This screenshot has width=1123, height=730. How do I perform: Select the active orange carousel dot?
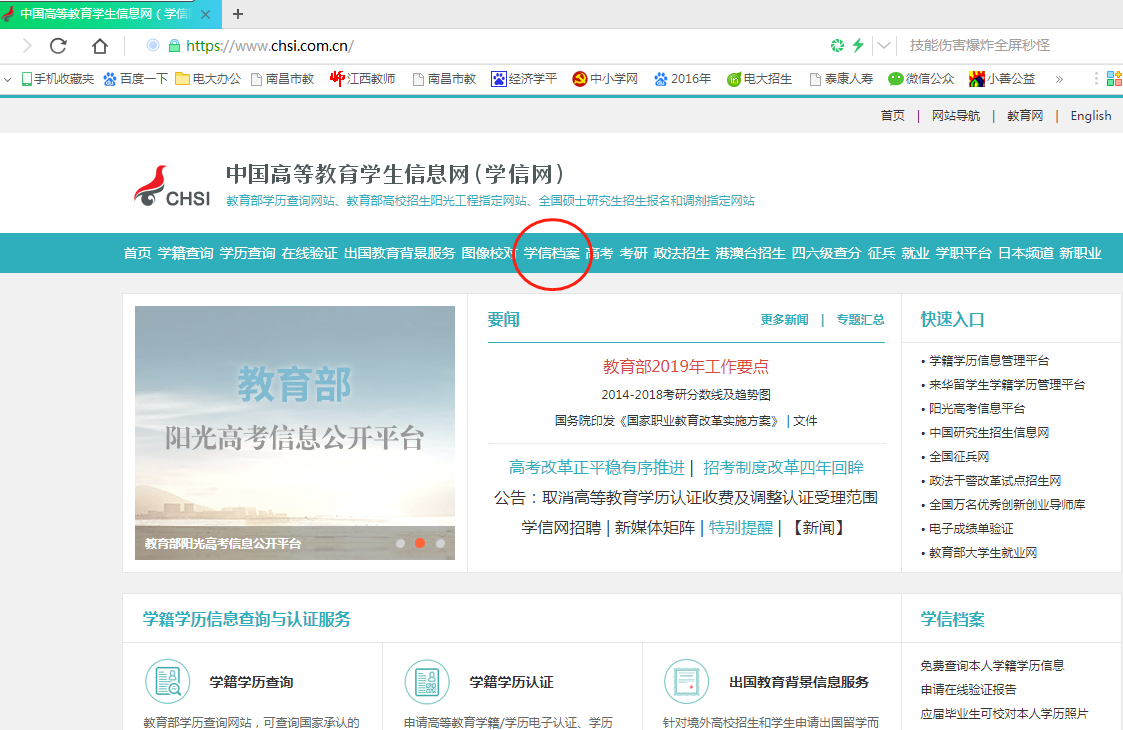[x=420, y=543]
